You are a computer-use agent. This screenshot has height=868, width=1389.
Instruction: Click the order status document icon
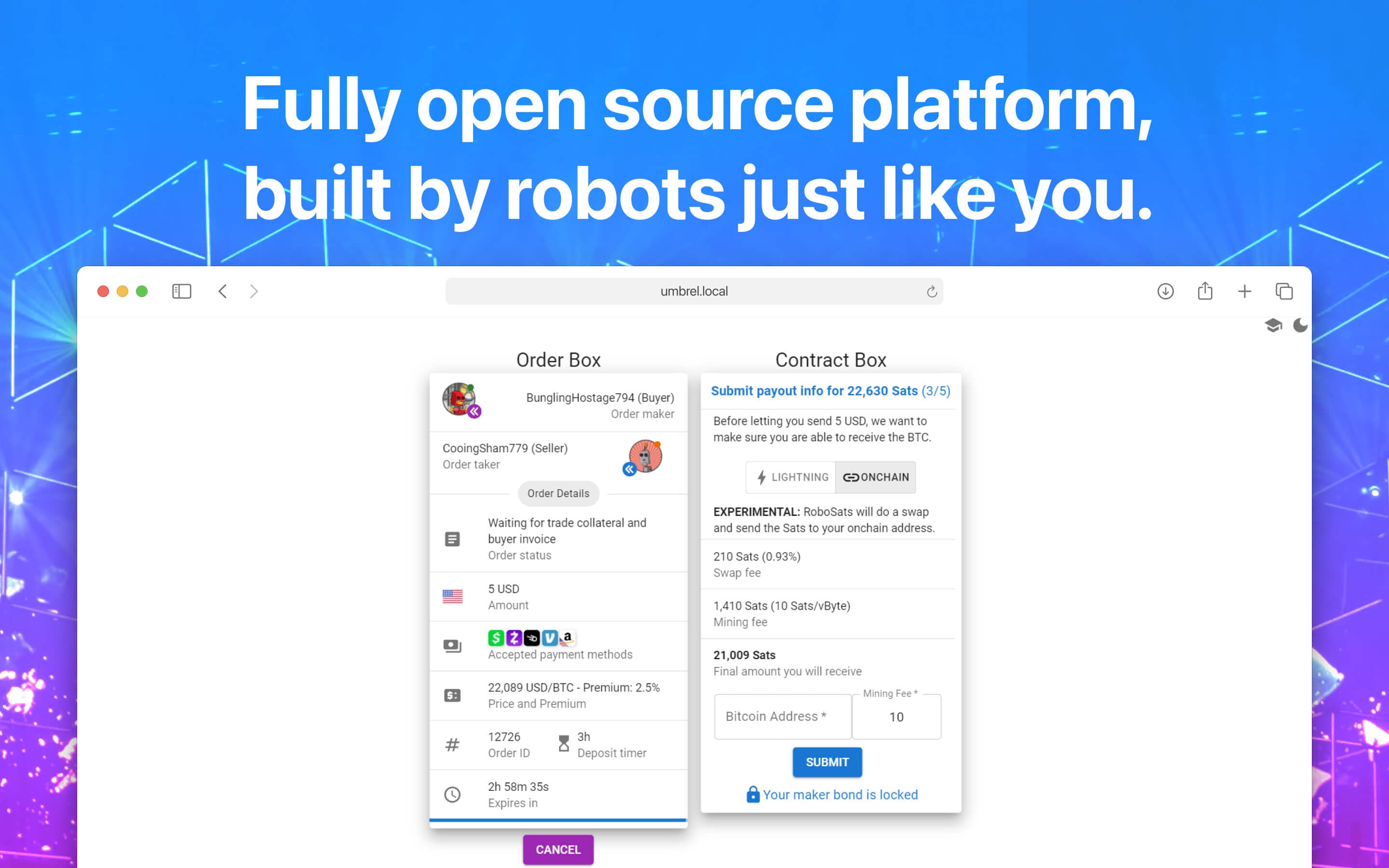click(x=453, y=538)
